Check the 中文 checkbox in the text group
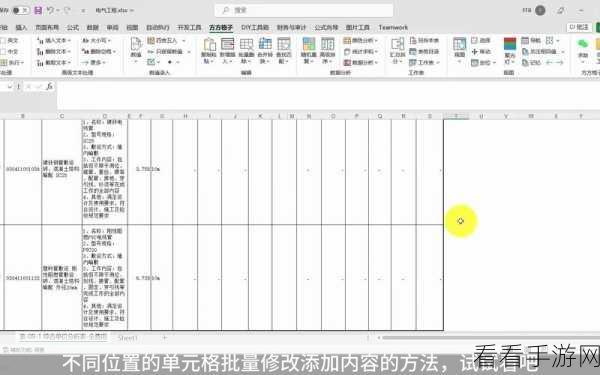600x375 pixels. [3, 51]
